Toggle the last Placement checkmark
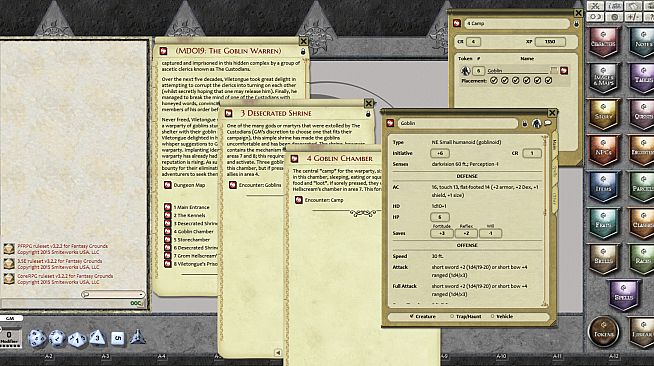The height and width of the screenshot is (366, 654). tap(548, 80)
